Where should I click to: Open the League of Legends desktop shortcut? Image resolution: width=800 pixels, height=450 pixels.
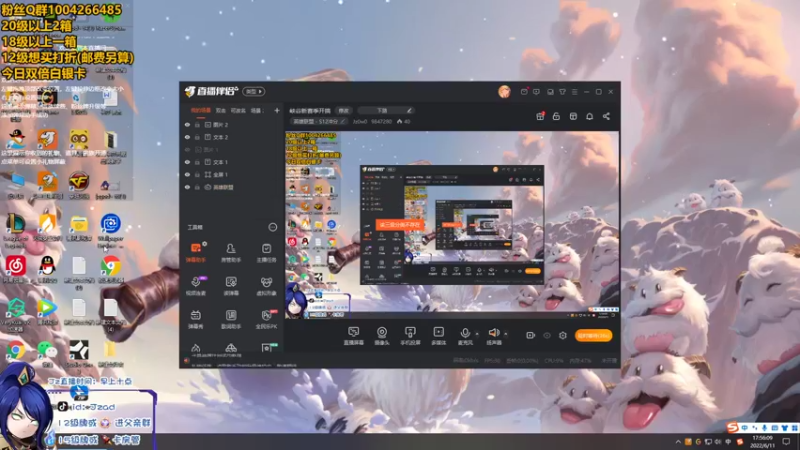(x=15, y=230)
